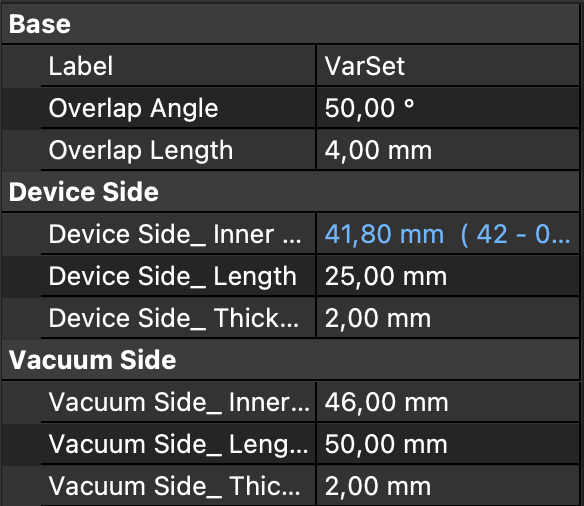
Task: Select the Vacuum Side_ Leng... property
Action: 178,445
